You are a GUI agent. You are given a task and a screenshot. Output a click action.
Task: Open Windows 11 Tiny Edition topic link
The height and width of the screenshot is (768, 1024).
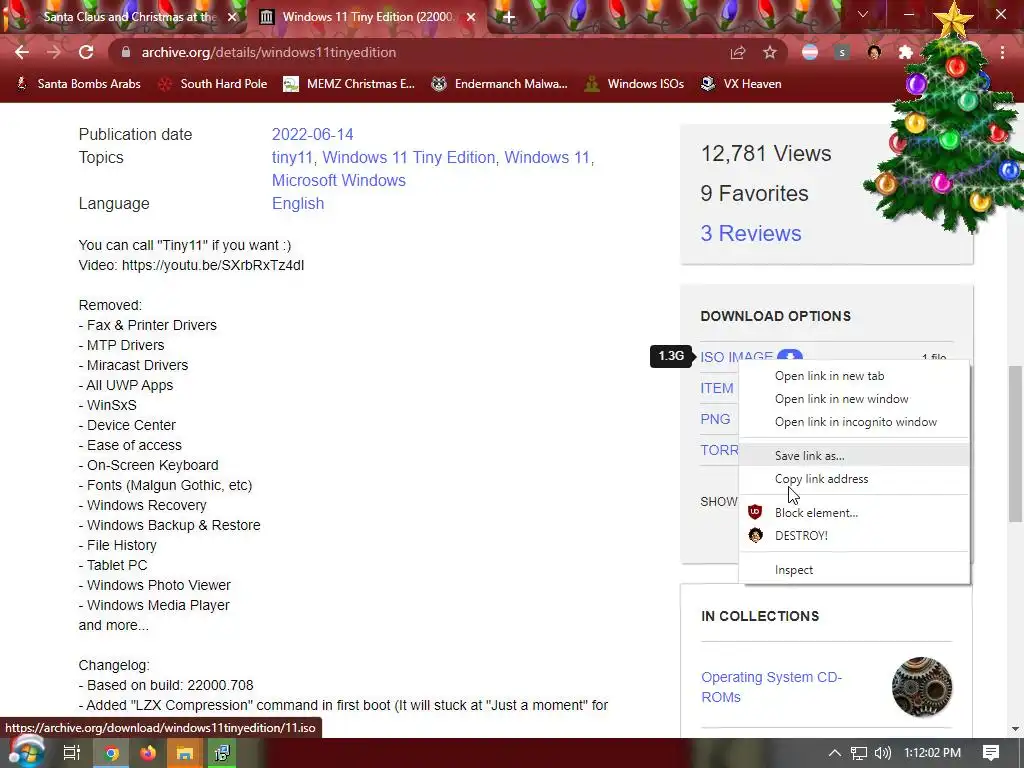tap(409, 157)
